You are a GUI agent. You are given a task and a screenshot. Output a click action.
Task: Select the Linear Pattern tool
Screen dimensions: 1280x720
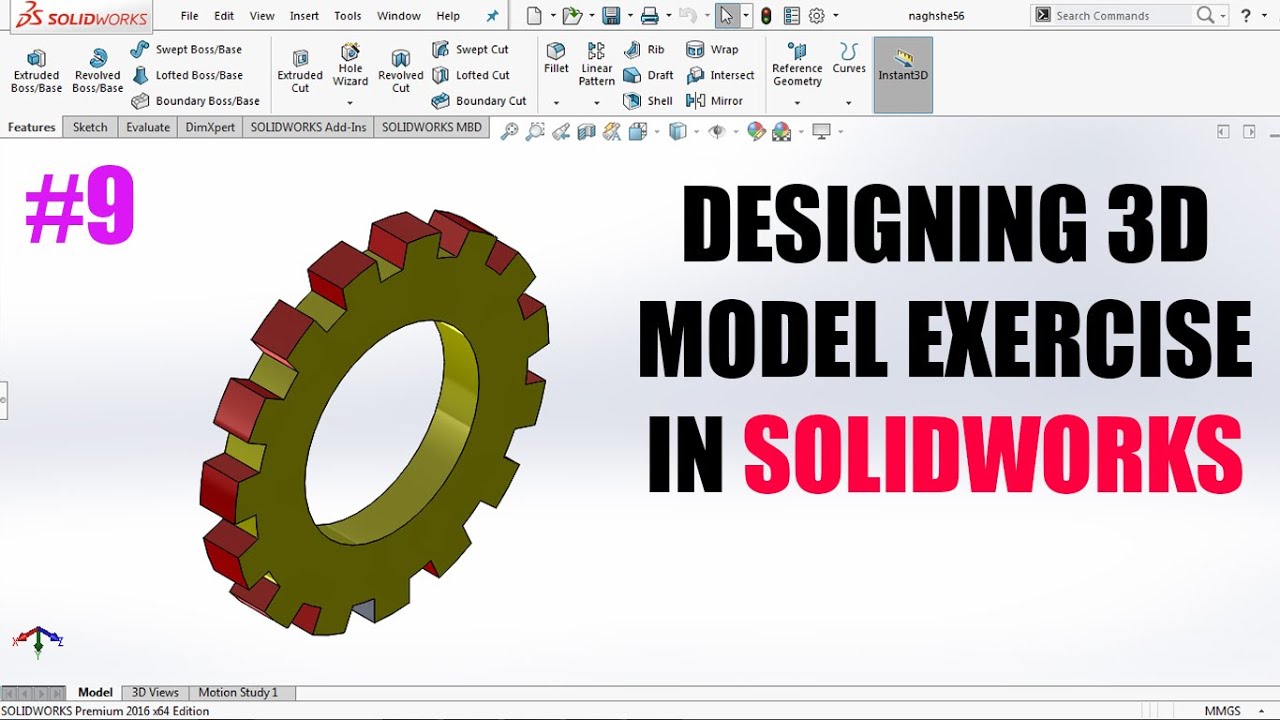pyautogui.click(x=596, y=65)
